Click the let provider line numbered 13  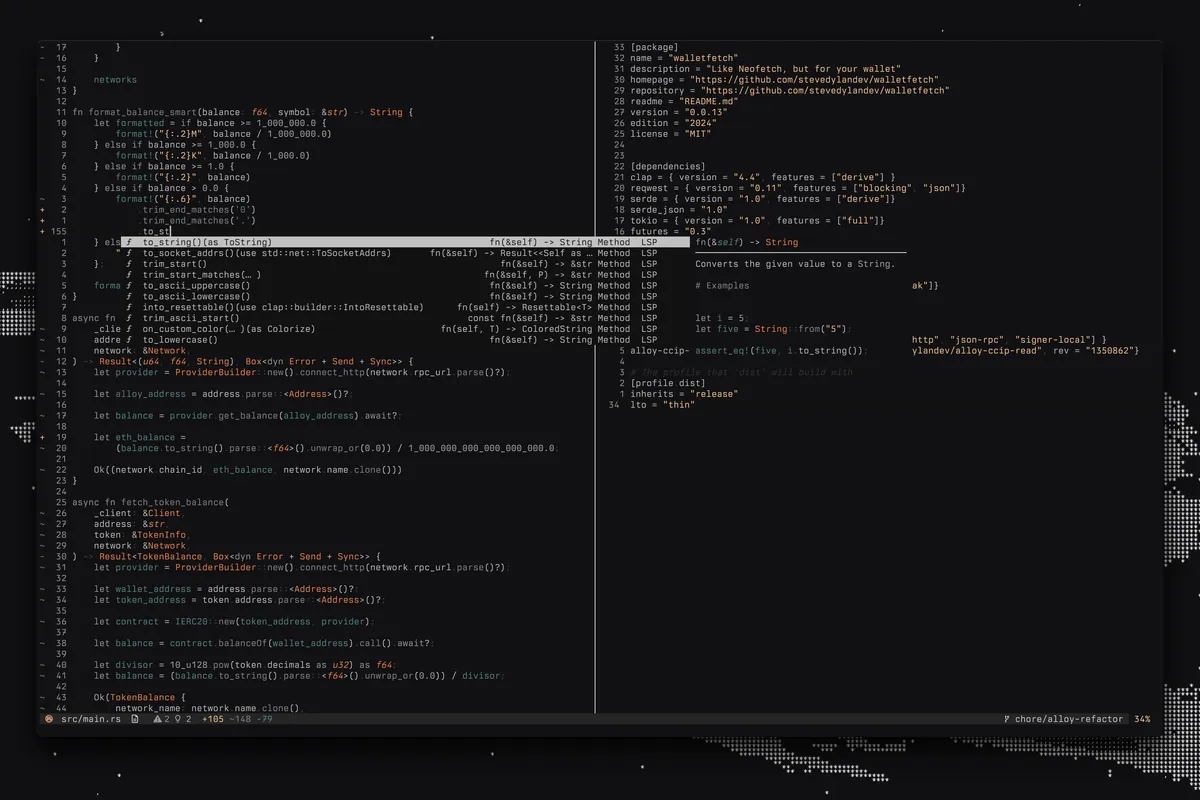[301, 372]
